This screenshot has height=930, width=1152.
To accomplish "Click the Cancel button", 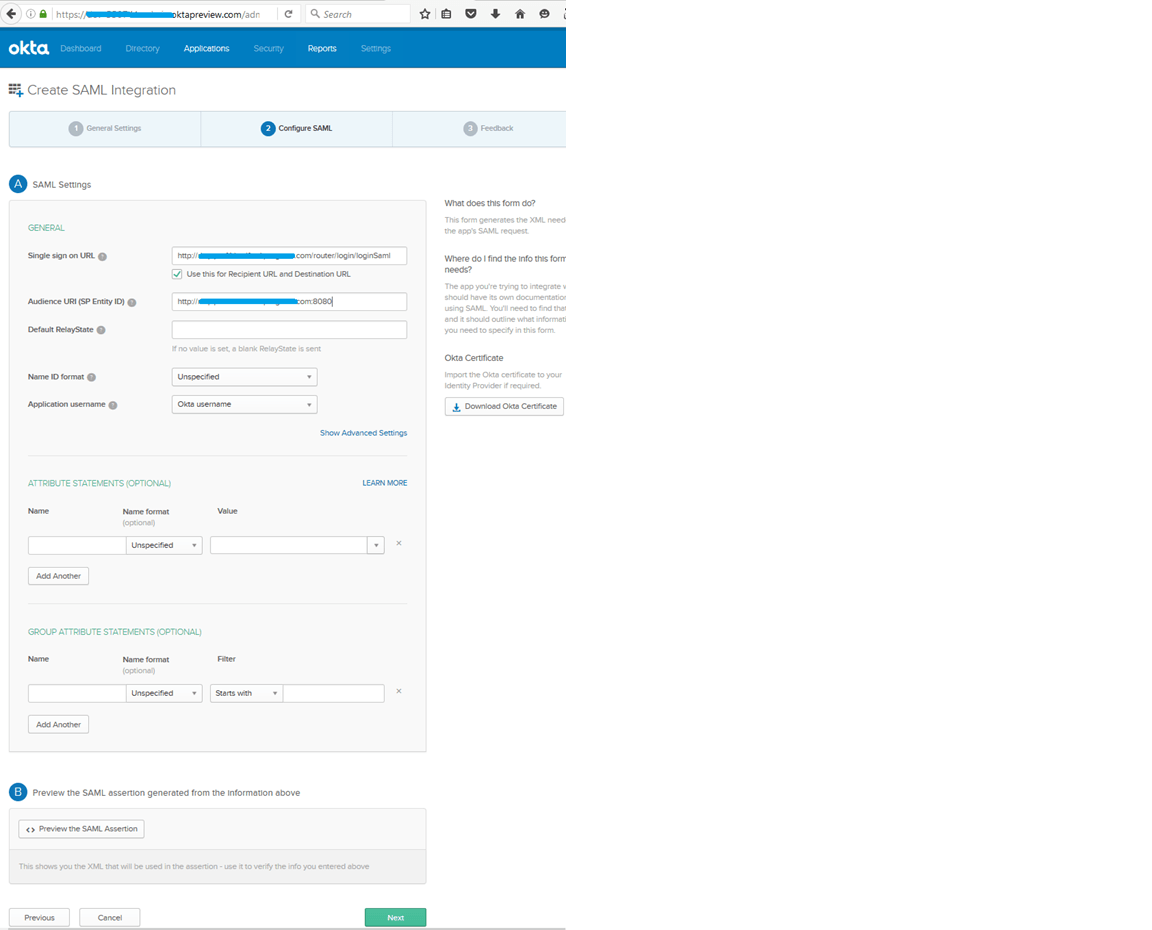I will 109,918.
